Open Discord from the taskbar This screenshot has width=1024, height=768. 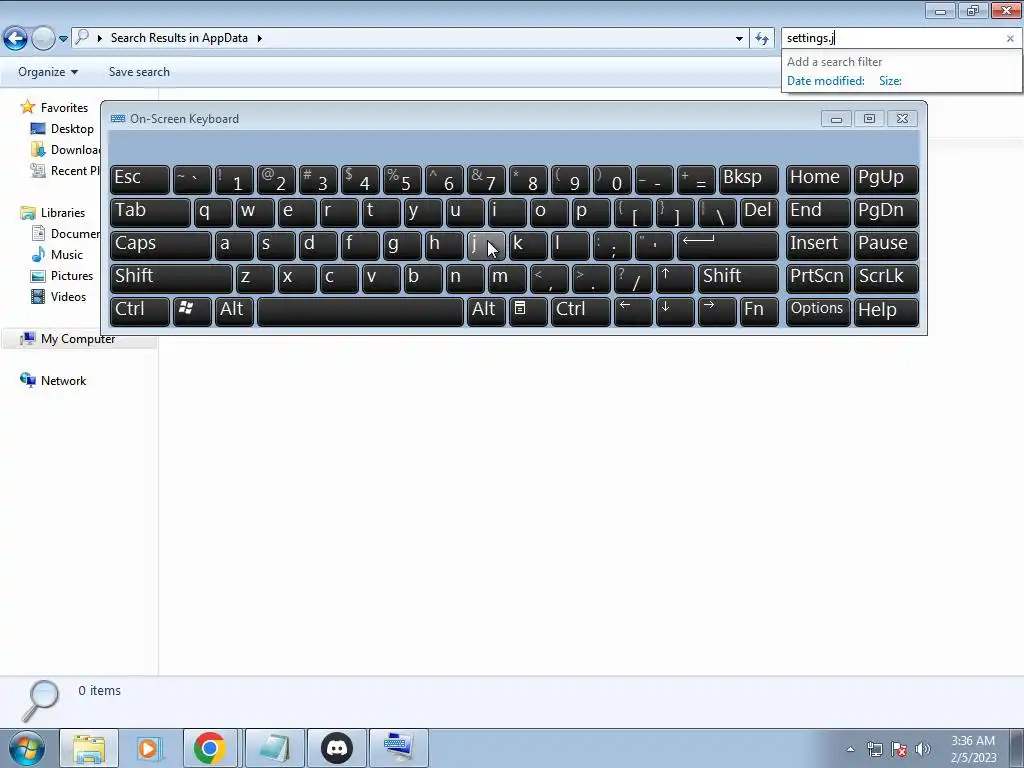click(x=337, y=748)
